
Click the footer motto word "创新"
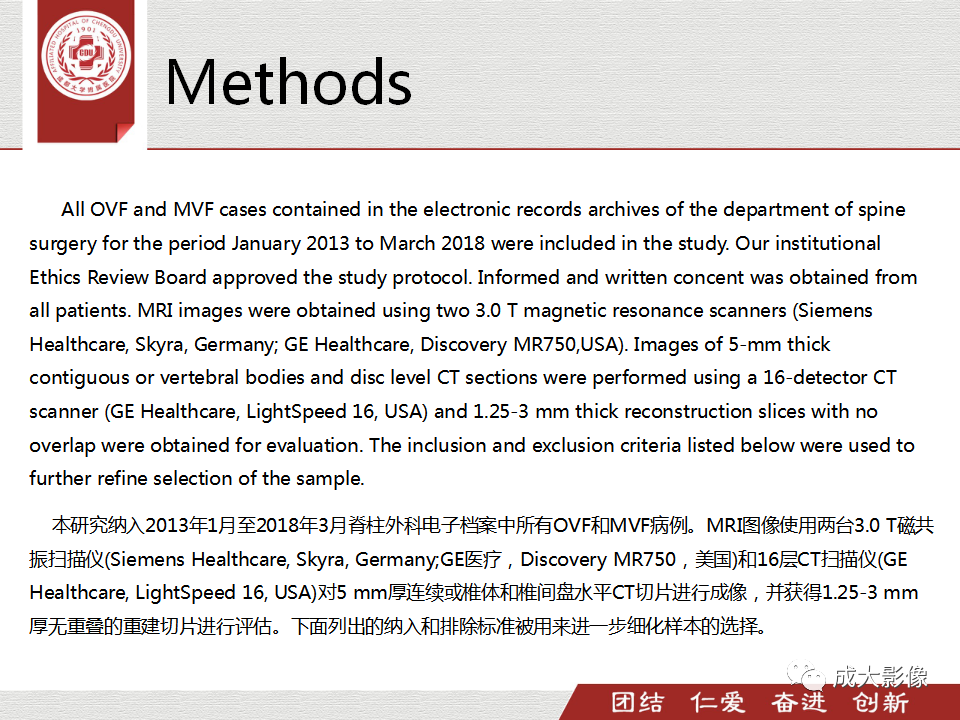pyautogui.click(x=880, y=702)
